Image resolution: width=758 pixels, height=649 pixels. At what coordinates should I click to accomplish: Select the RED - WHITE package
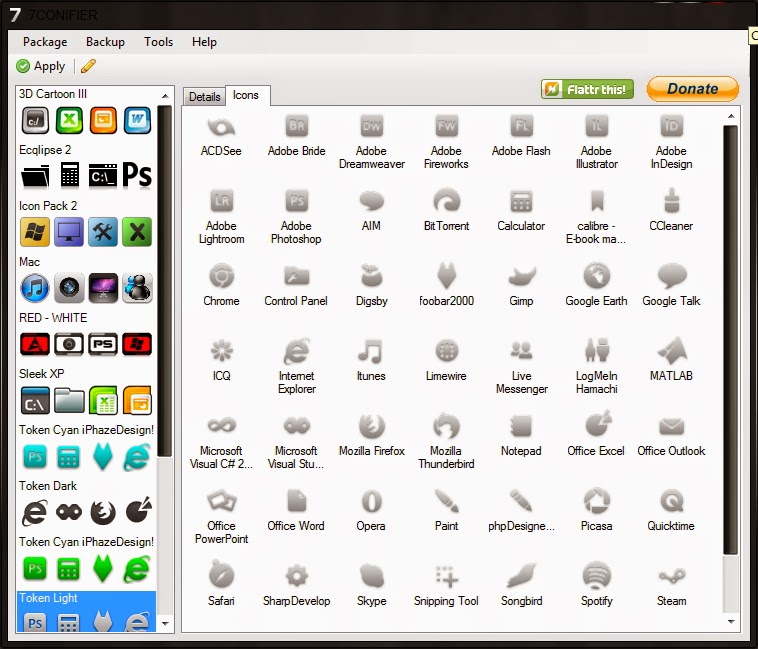tap(87, 336)
